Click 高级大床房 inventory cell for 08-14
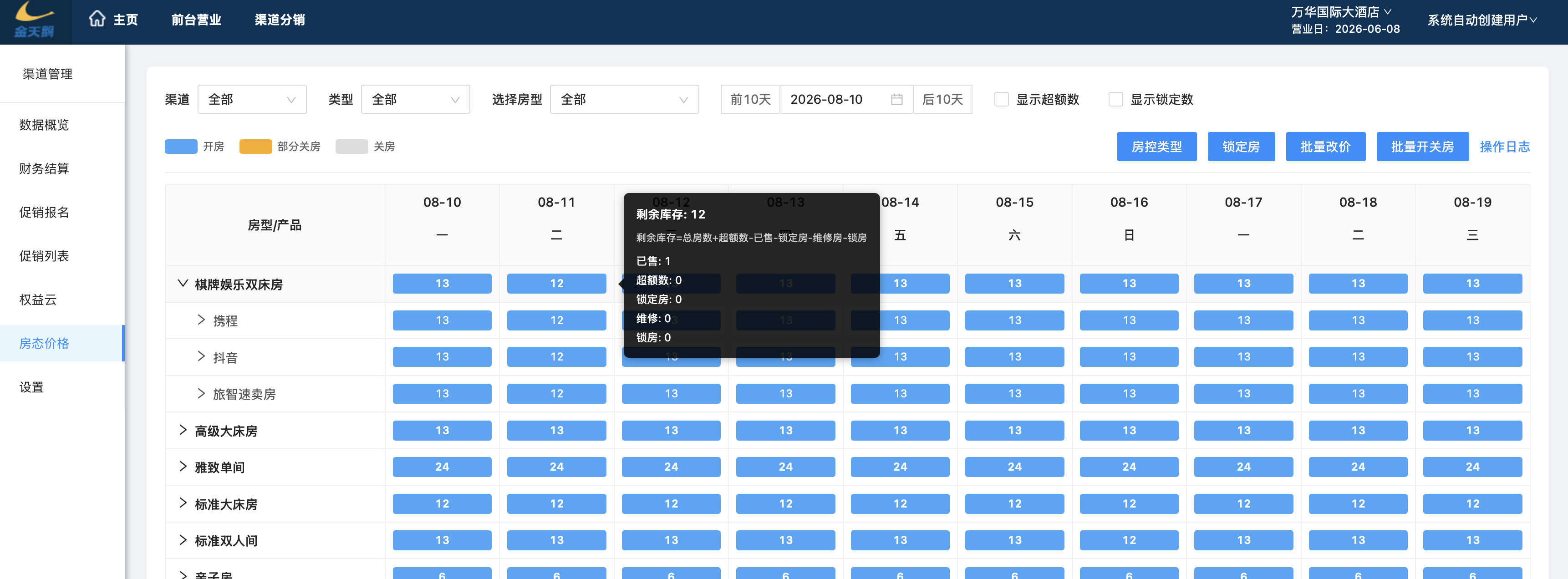This screenshot has width=1568, height=579. click(900, 431)
